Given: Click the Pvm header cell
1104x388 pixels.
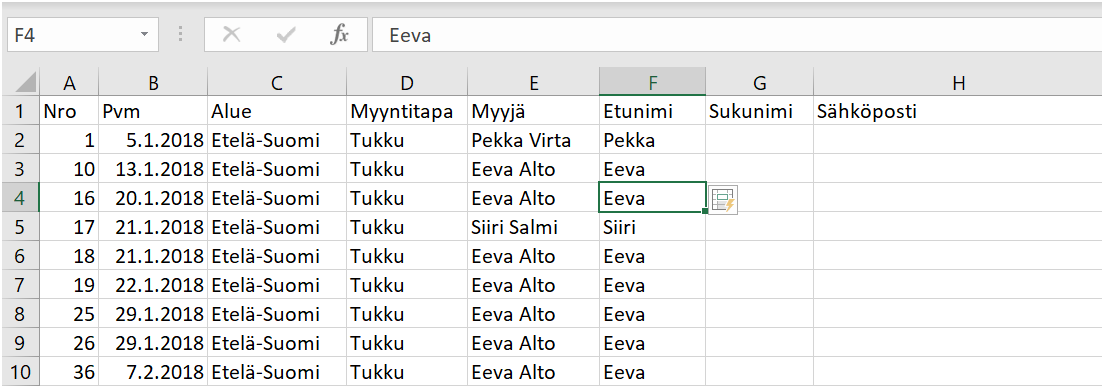Looking at the screenshot, I should 153,111.
